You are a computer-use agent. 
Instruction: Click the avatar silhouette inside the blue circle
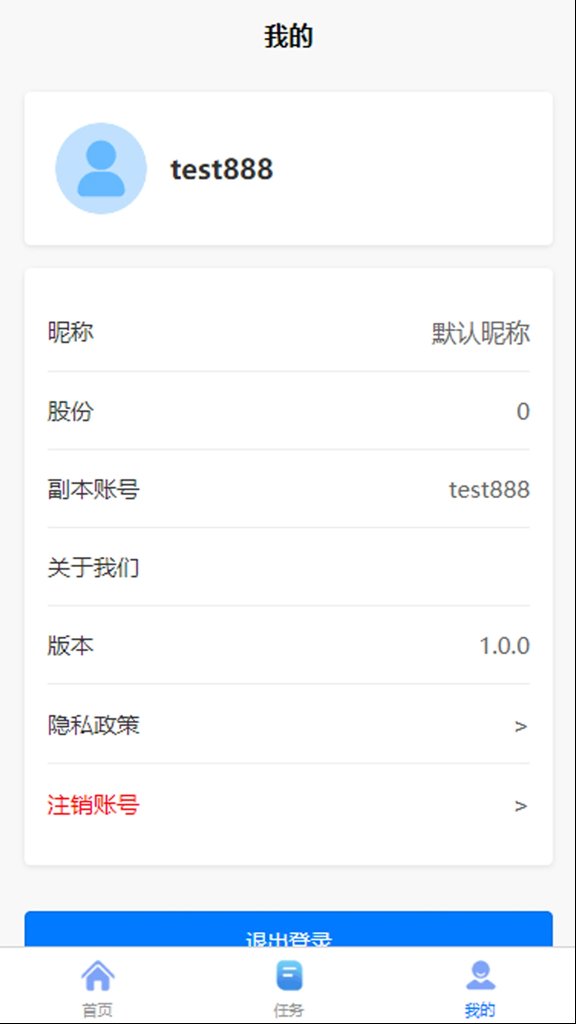click(x=99, y=168)
